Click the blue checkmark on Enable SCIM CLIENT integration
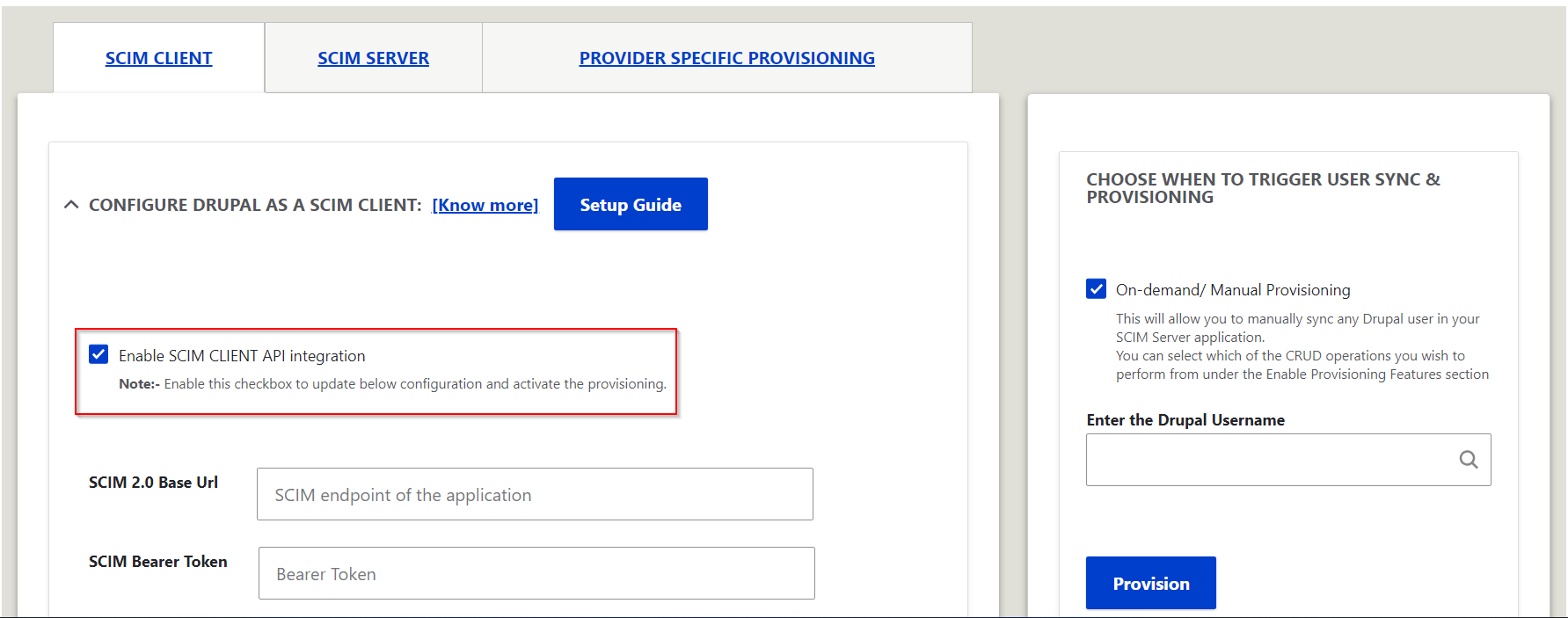The width and height of the screenshot is (1568, 618). coord(98,355)
